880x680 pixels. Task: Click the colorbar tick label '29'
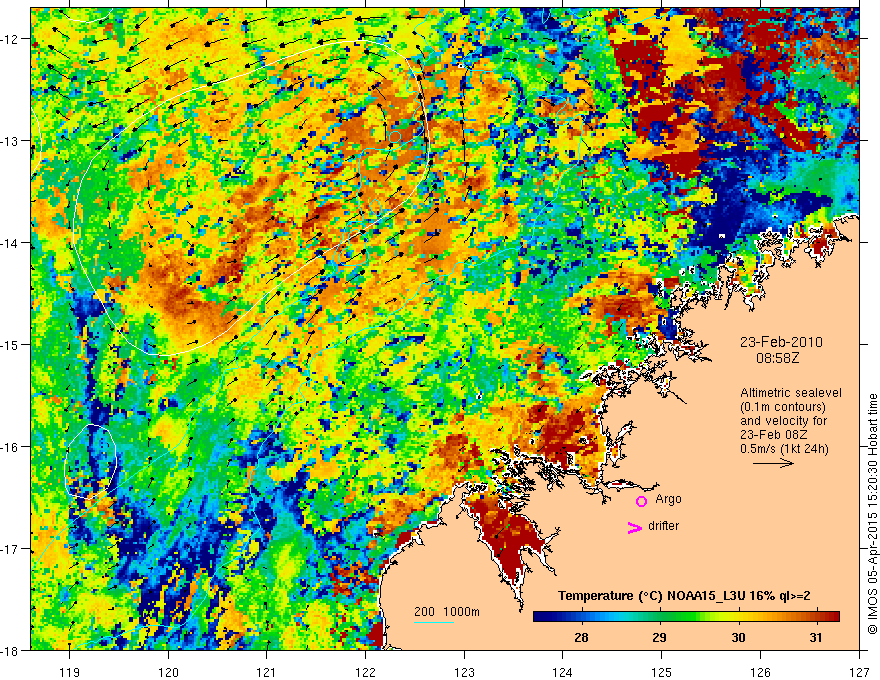(x=659, y=637)
